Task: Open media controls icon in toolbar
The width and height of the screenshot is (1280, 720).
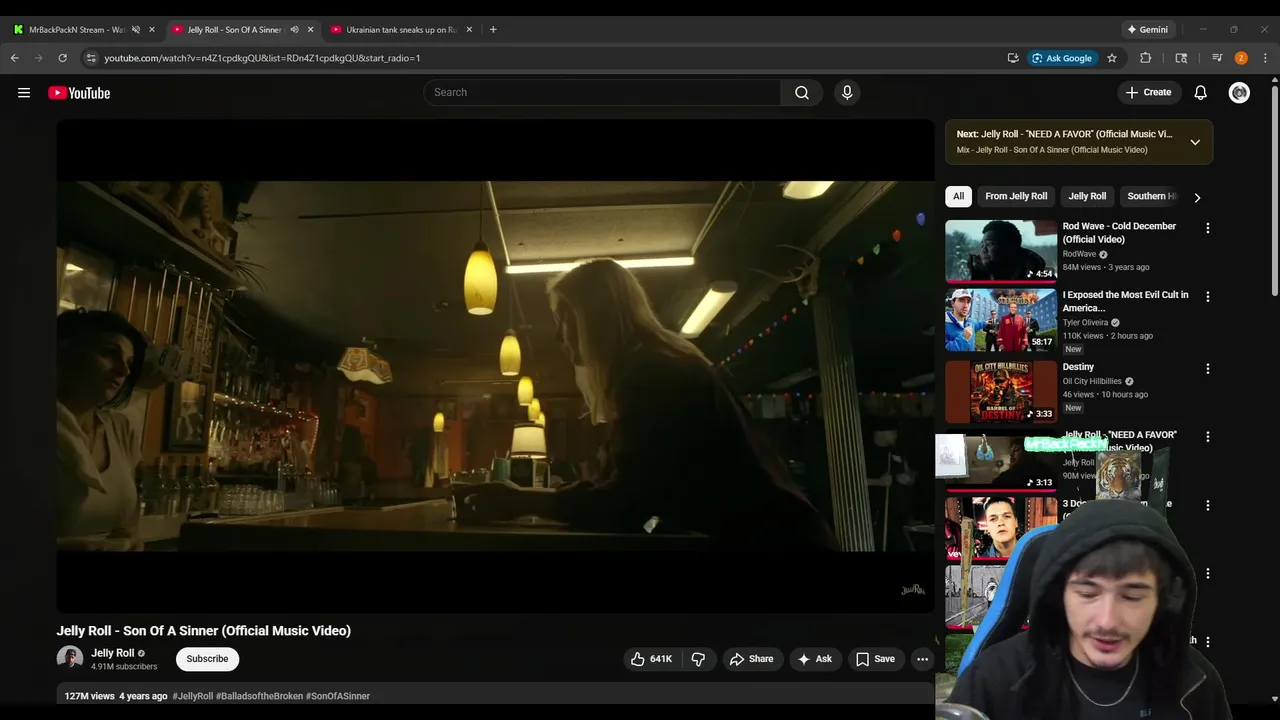Action: click(1217, 58)
